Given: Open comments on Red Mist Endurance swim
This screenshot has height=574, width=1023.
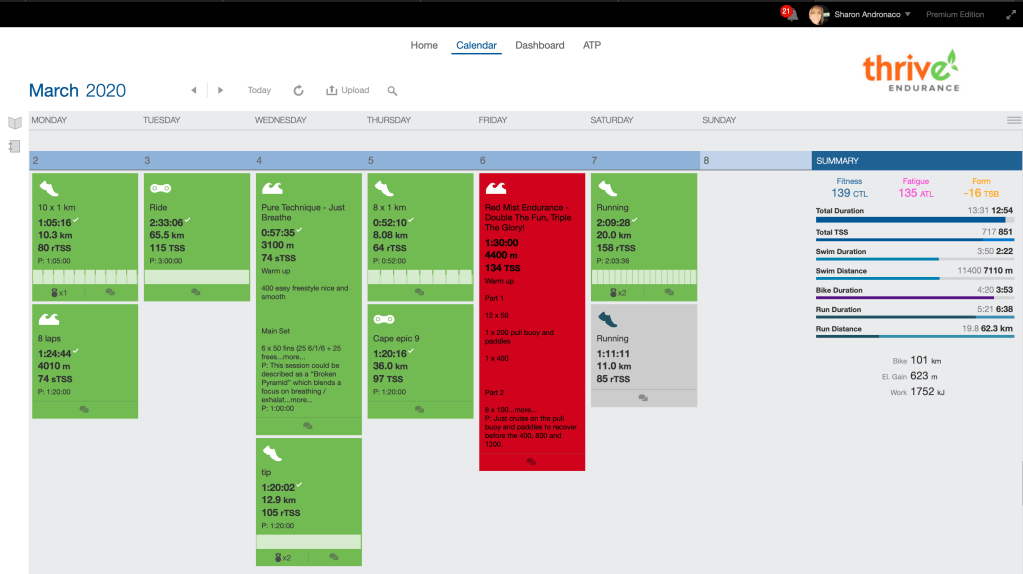Looking at the screenshot, I should pos(531,462).
